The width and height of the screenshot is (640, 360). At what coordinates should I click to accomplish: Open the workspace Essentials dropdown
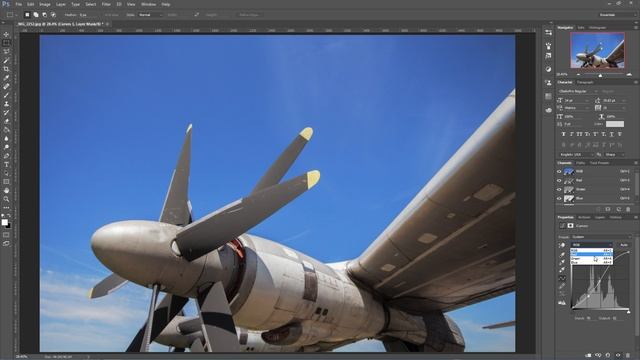618,15
